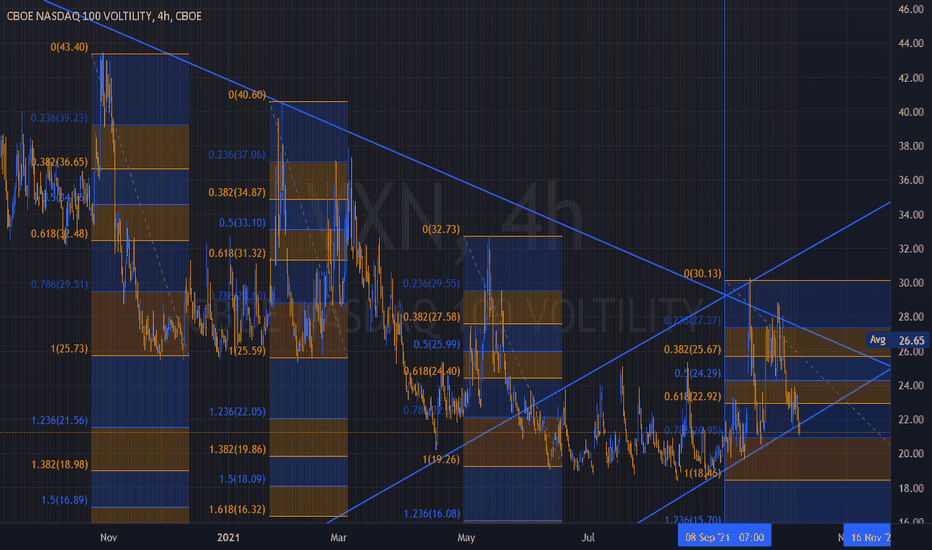932x550 pixels.
Task: Select the 0.382(25.67) level label
Action: 692,349
